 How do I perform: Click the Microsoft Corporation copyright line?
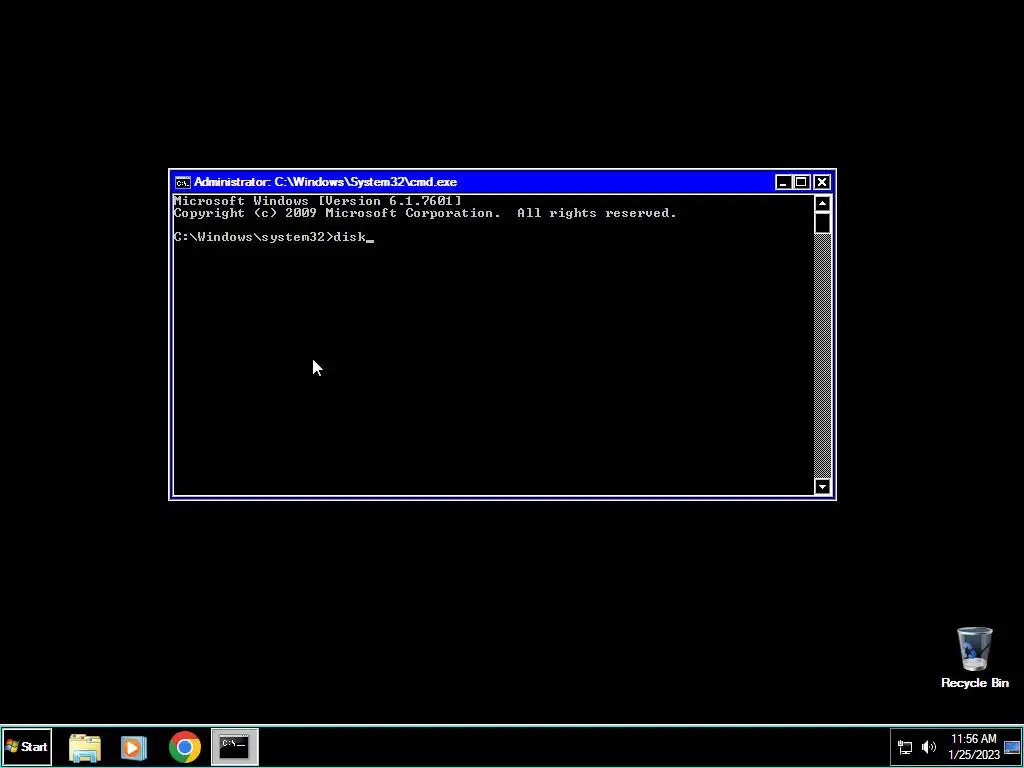click(425, 213)
